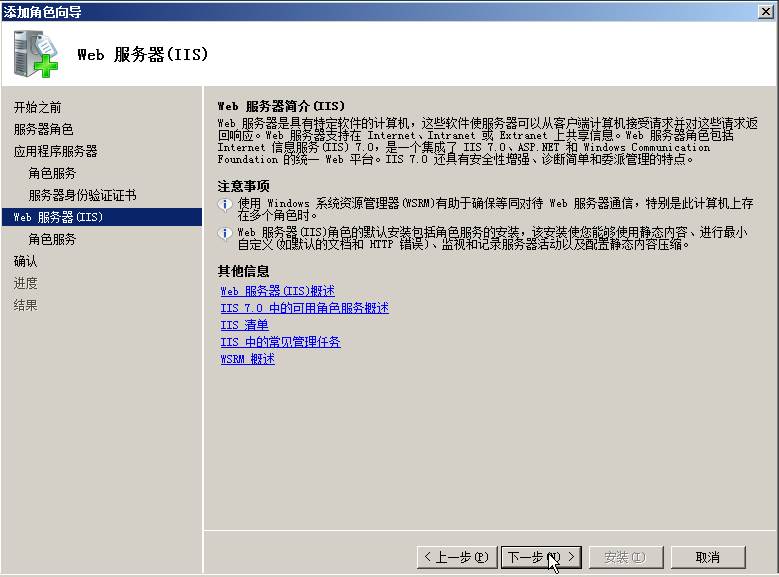
Task: Click the 下一步(N) next button
Action: point(541,557)
